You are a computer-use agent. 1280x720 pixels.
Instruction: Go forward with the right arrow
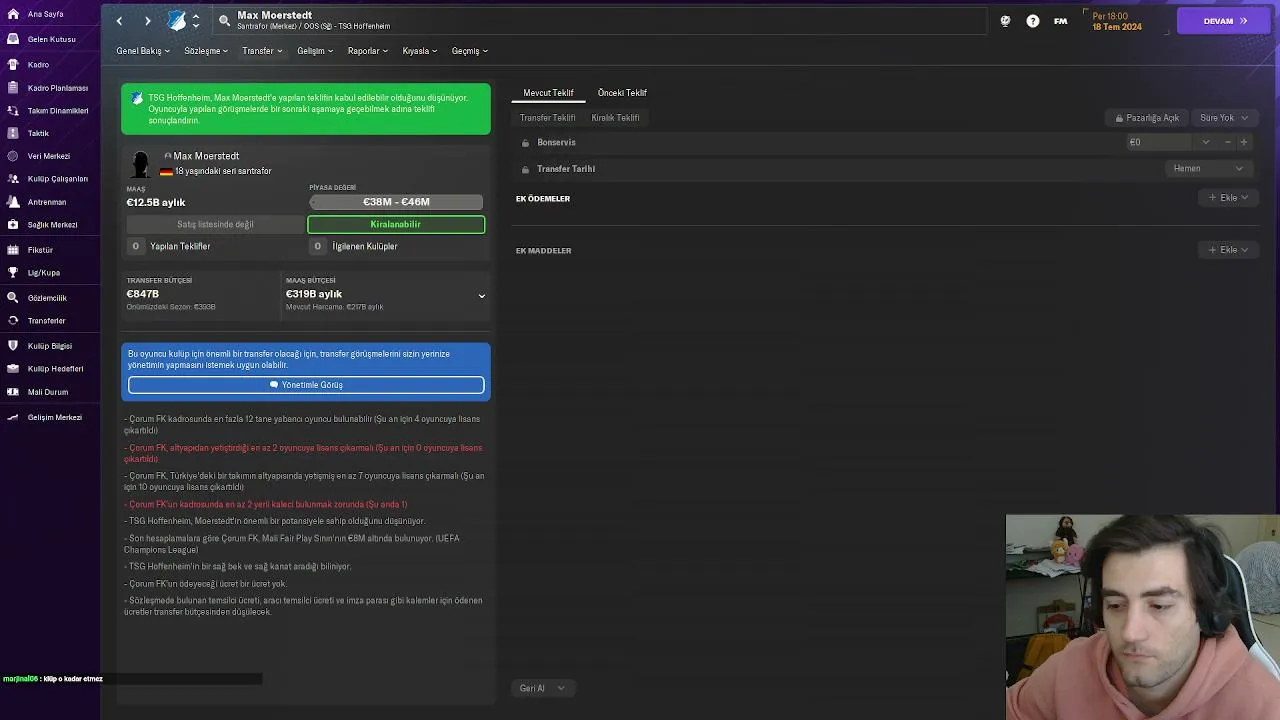[147, 21]
